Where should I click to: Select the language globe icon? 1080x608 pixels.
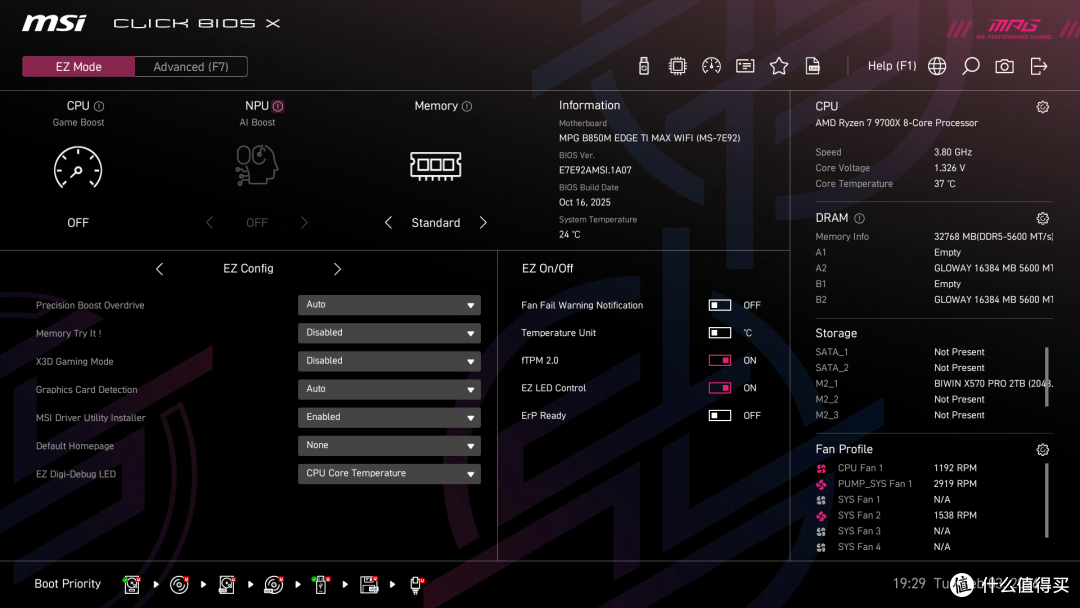[x=937, y=66]
